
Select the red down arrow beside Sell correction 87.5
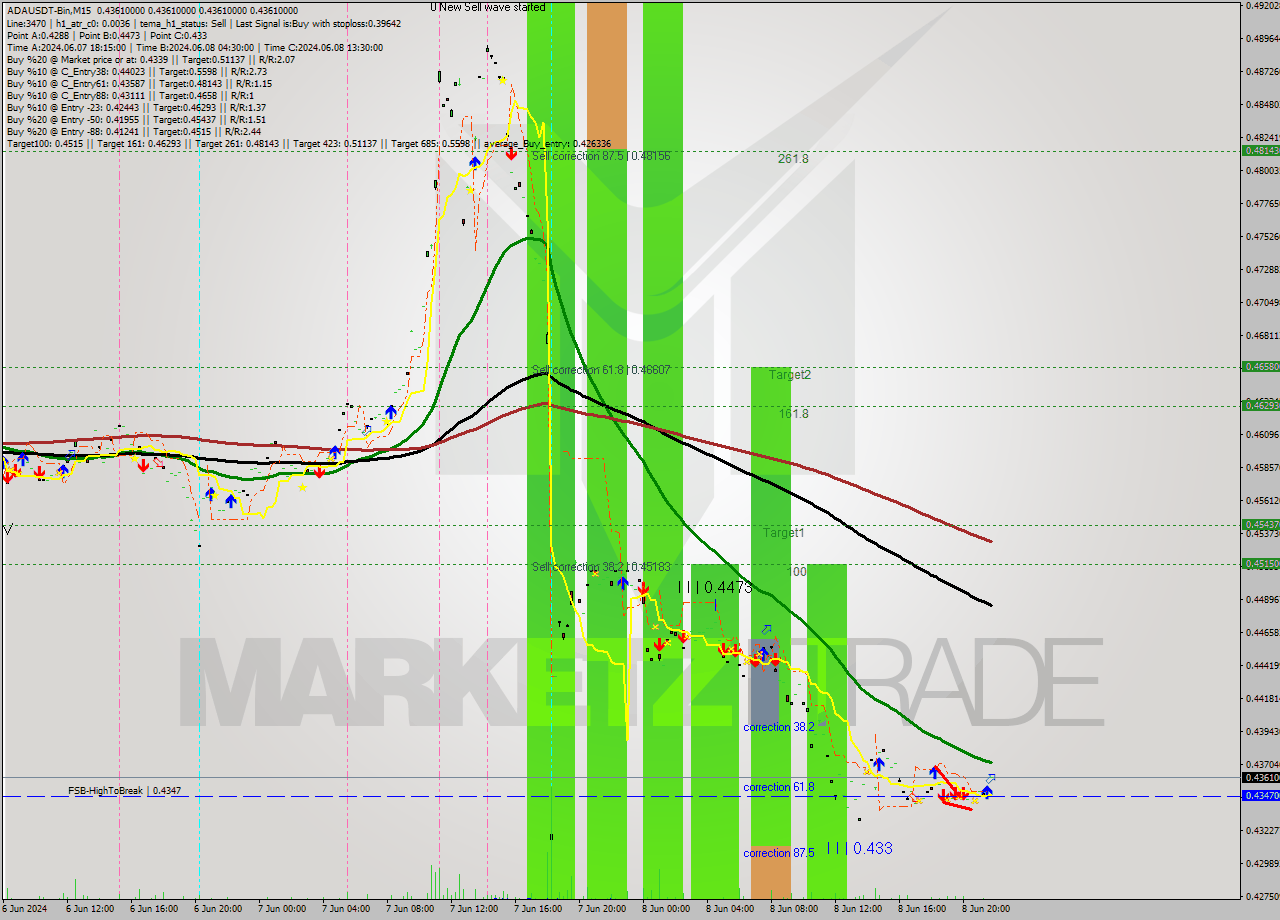point(511,157)
